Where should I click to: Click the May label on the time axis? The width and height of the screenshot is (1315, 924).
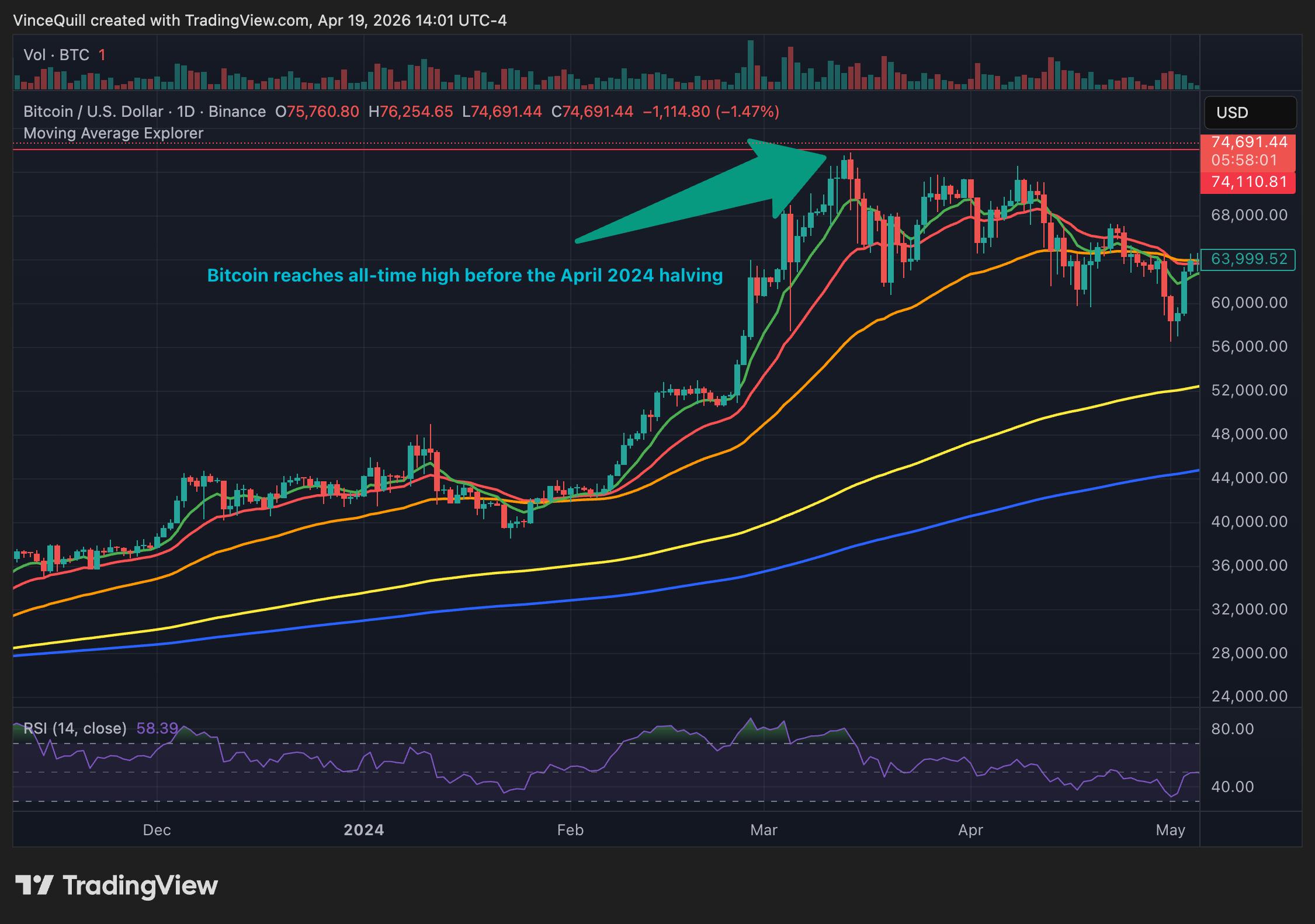tap(1170, 829)
